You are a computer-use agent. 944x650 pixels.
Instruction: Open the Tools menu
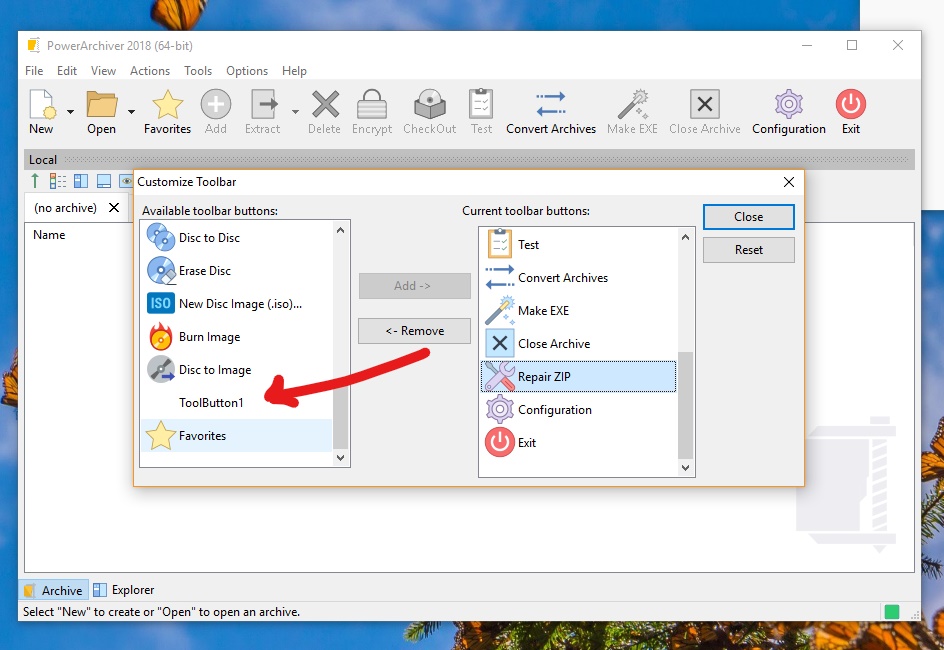(x=198, y=70)
